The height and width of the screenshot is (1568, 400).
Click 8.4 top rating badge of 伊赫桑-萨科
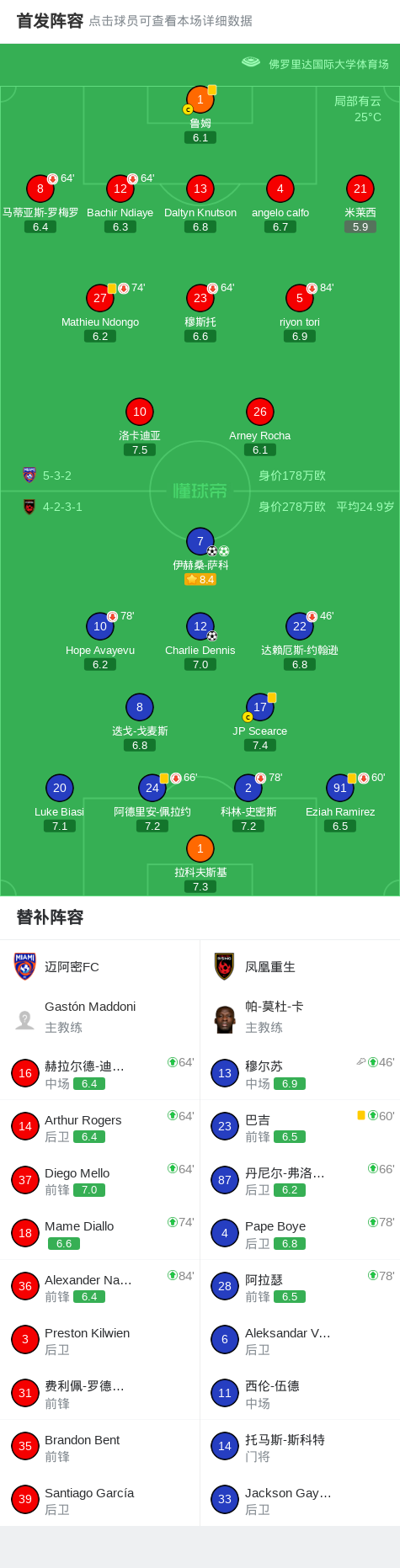click(200, 579)
